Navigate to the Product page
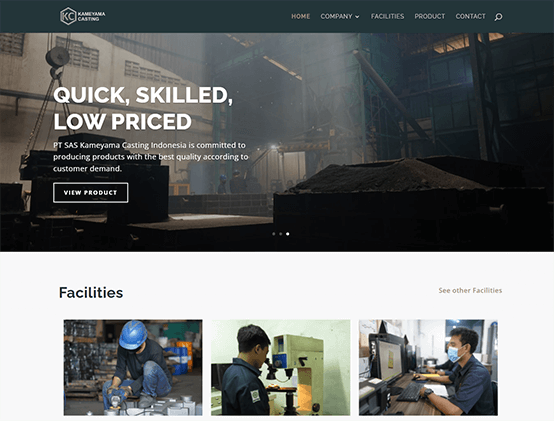This screenshot has width=554, height=421. pos(430,16)
